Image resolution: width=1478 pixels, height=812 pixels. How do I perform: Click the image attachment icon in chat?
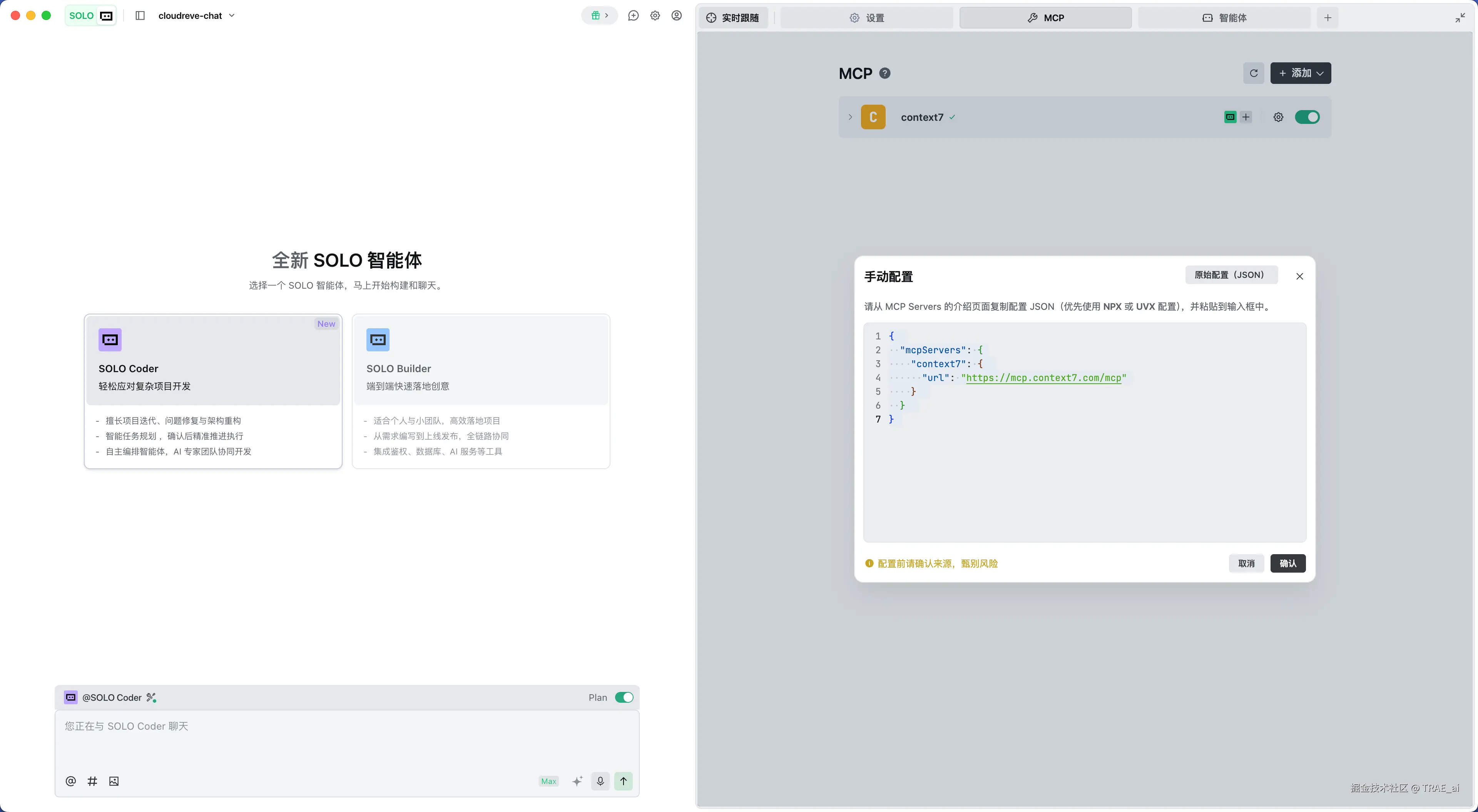click(x=114, y=781)
